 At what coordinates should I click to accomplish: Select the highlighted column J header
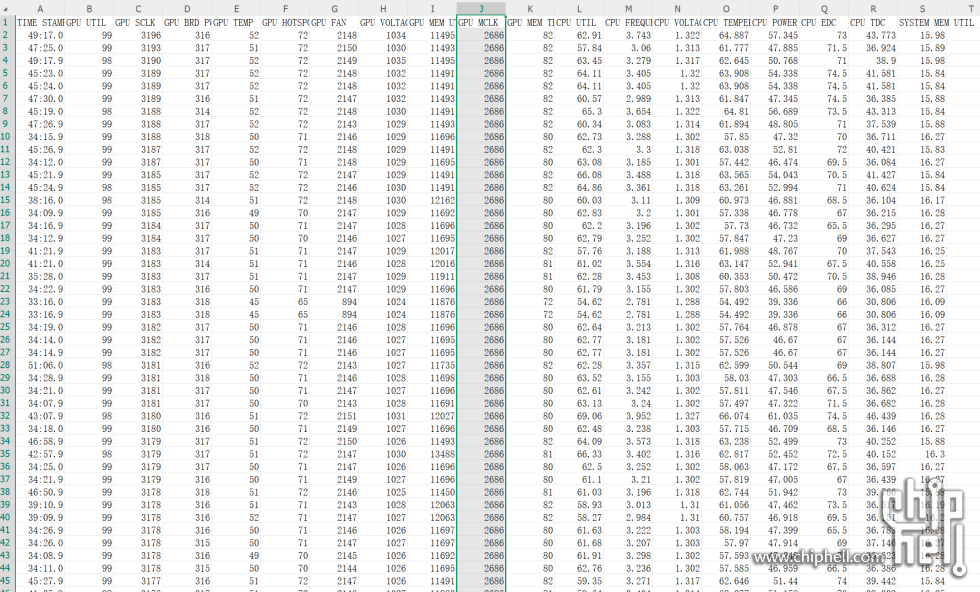coord(481,9)
